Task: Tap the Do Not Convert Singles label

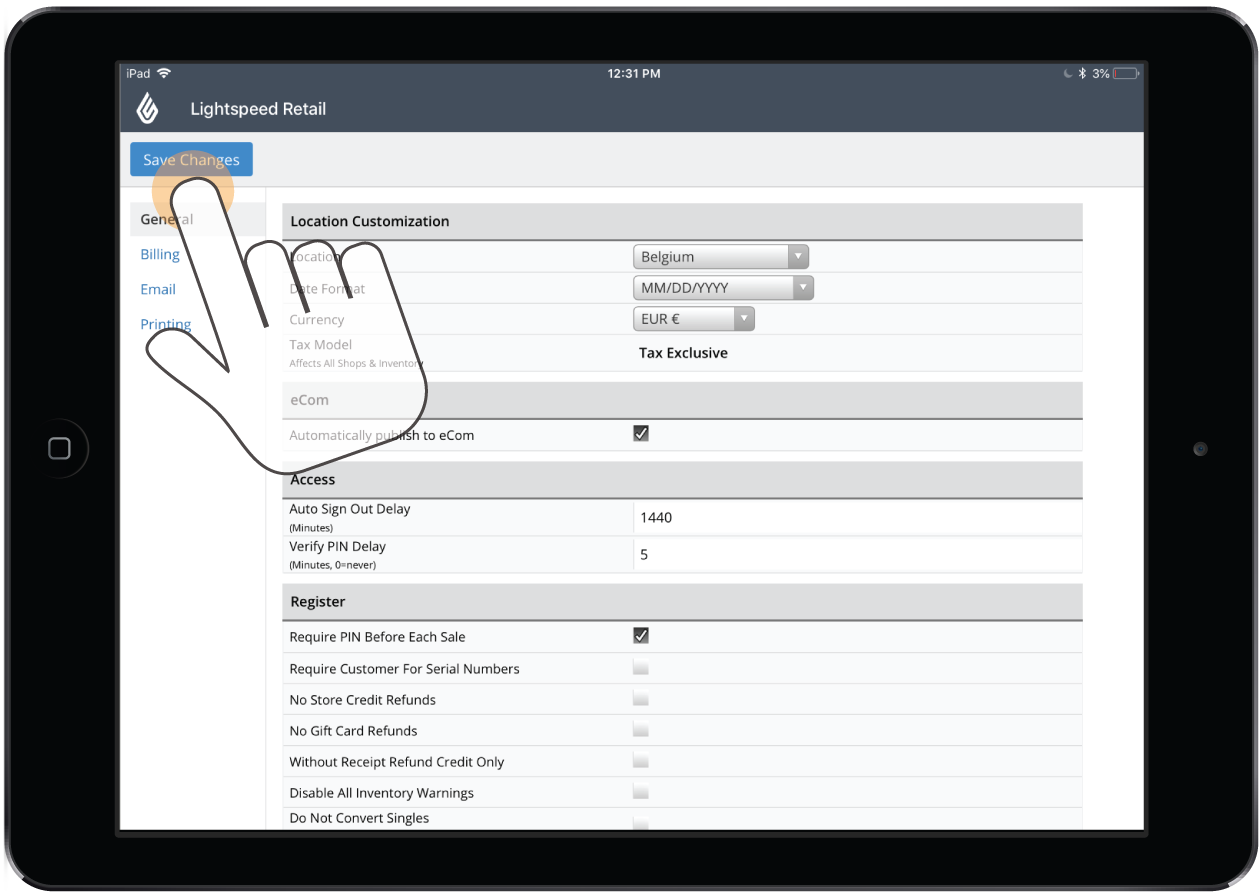Action: [x=359, y=818]
